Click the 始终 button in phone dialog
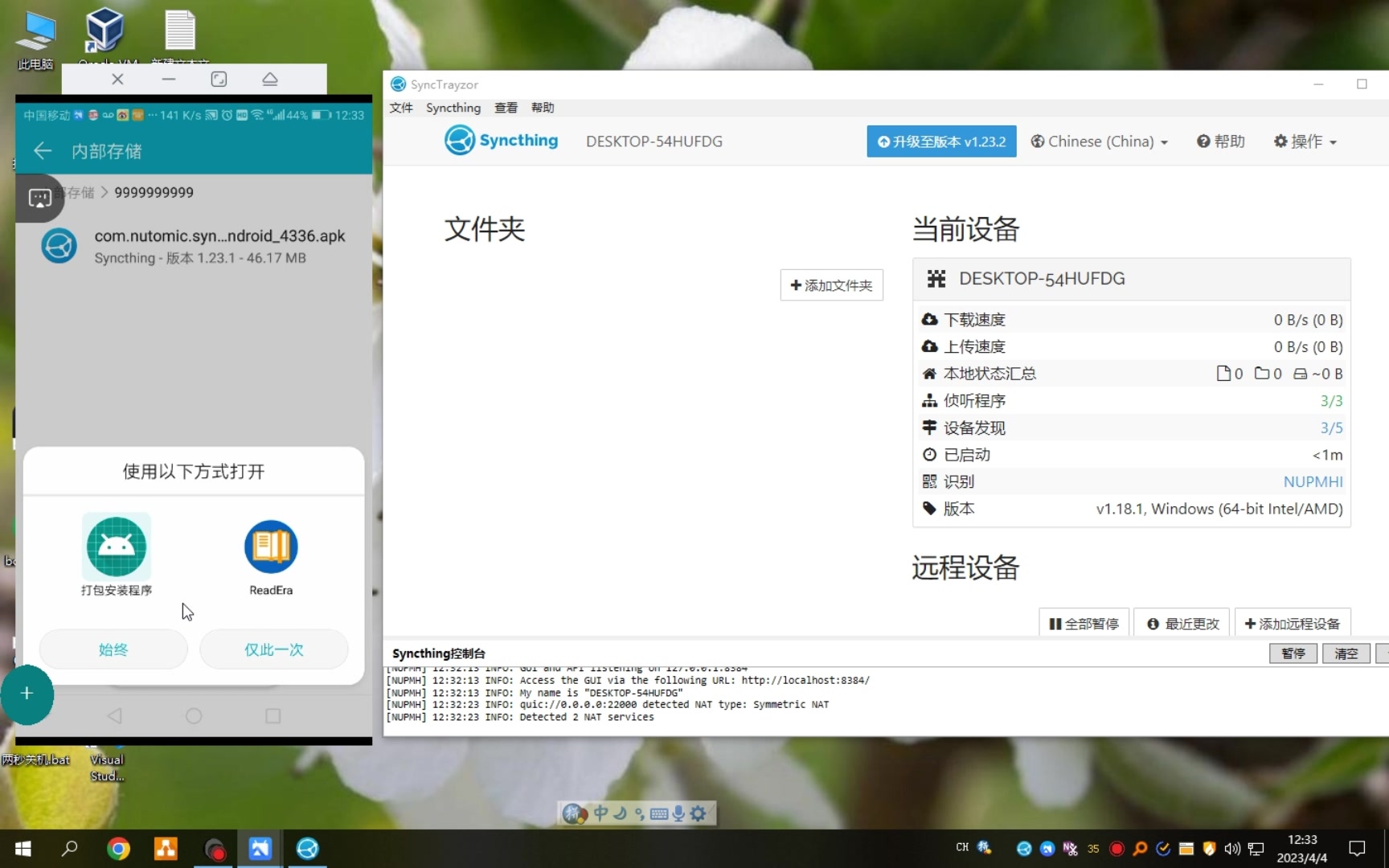The width and height of the screenshot is (1389, 868). pyautogui.click(x=113, y=649)
